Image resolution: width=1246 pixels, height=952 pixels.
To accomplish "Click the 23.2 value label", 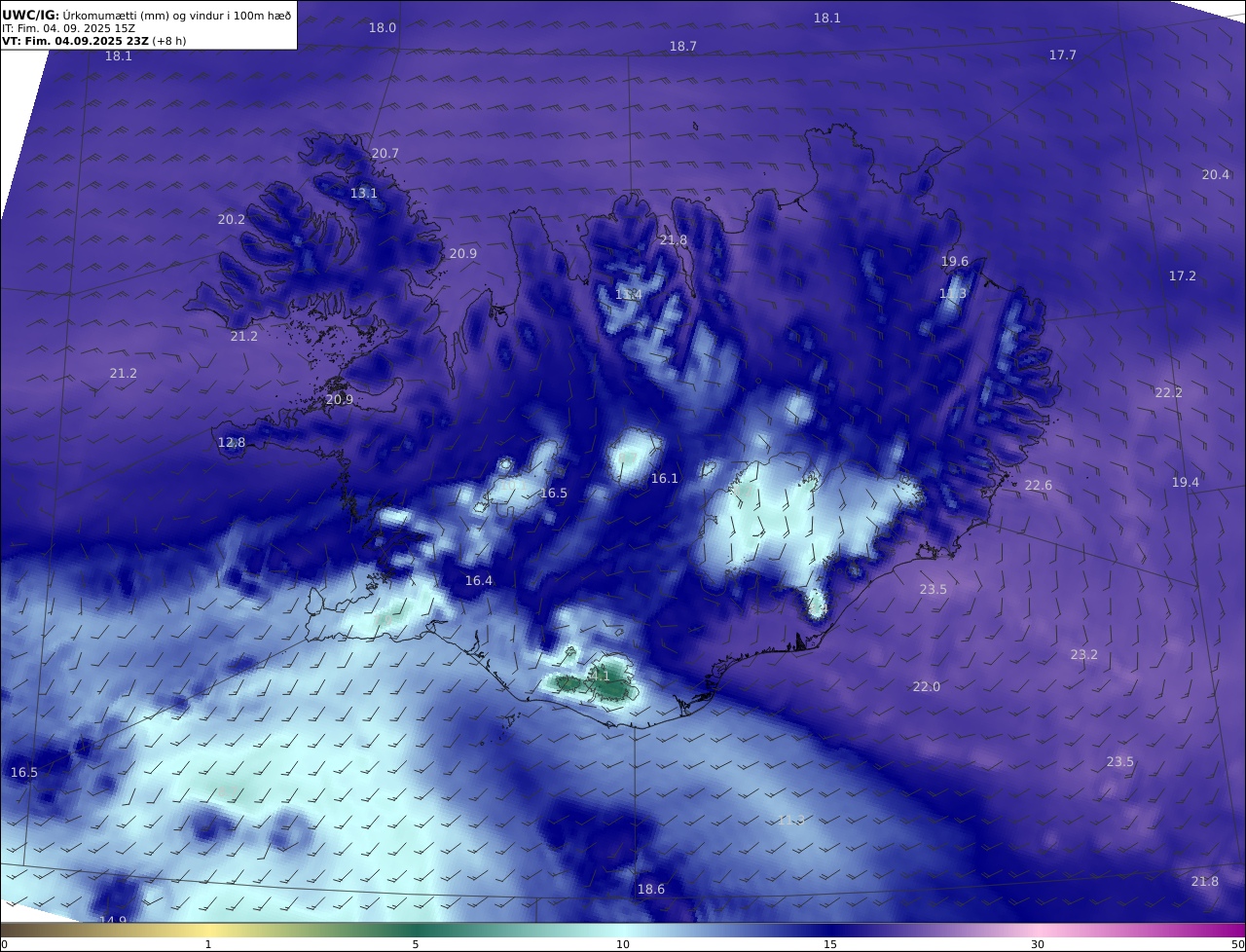I will point(1084,654).
